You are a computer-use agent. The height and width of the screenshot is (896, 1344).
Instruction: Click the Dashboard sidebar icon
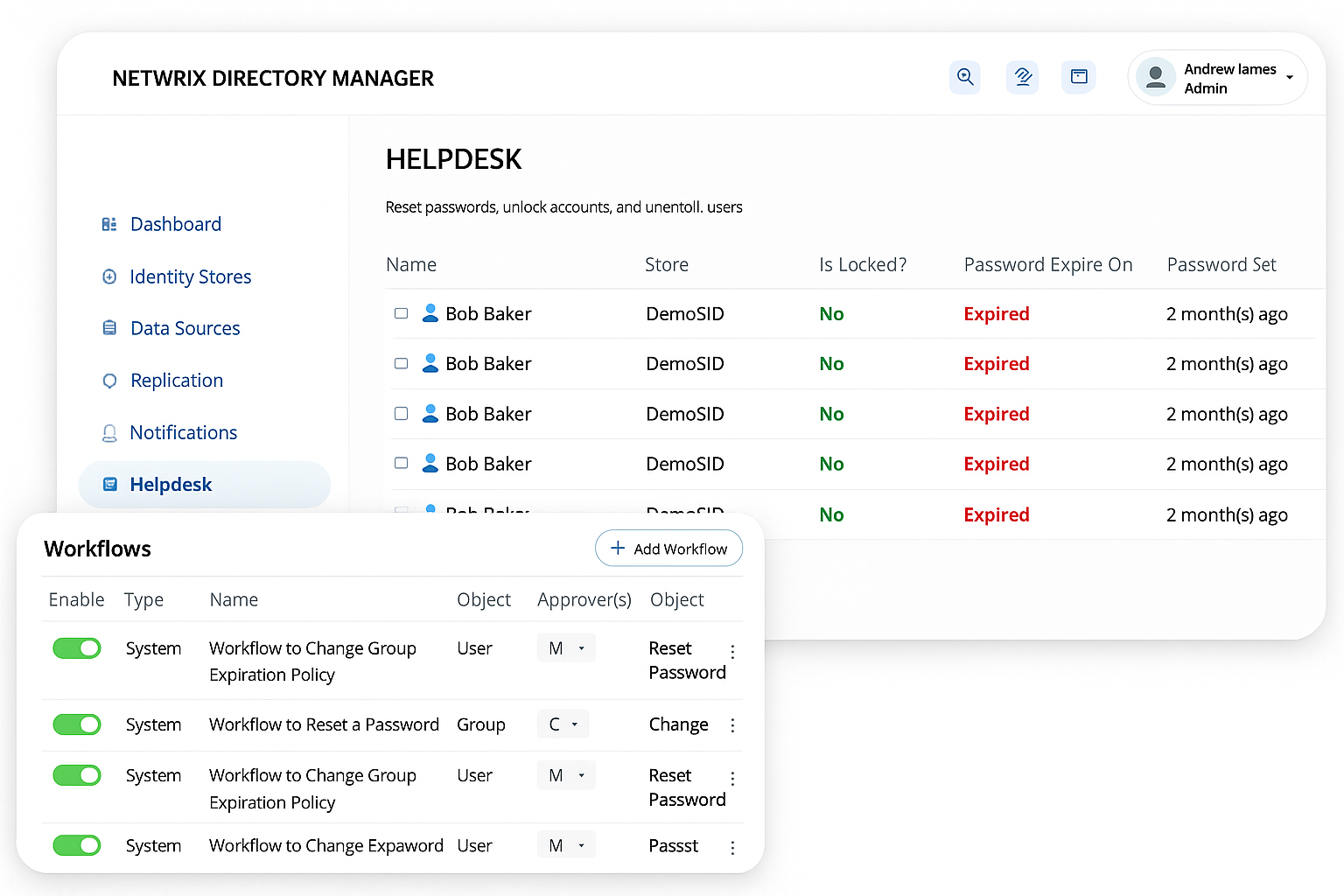(109, 225)
